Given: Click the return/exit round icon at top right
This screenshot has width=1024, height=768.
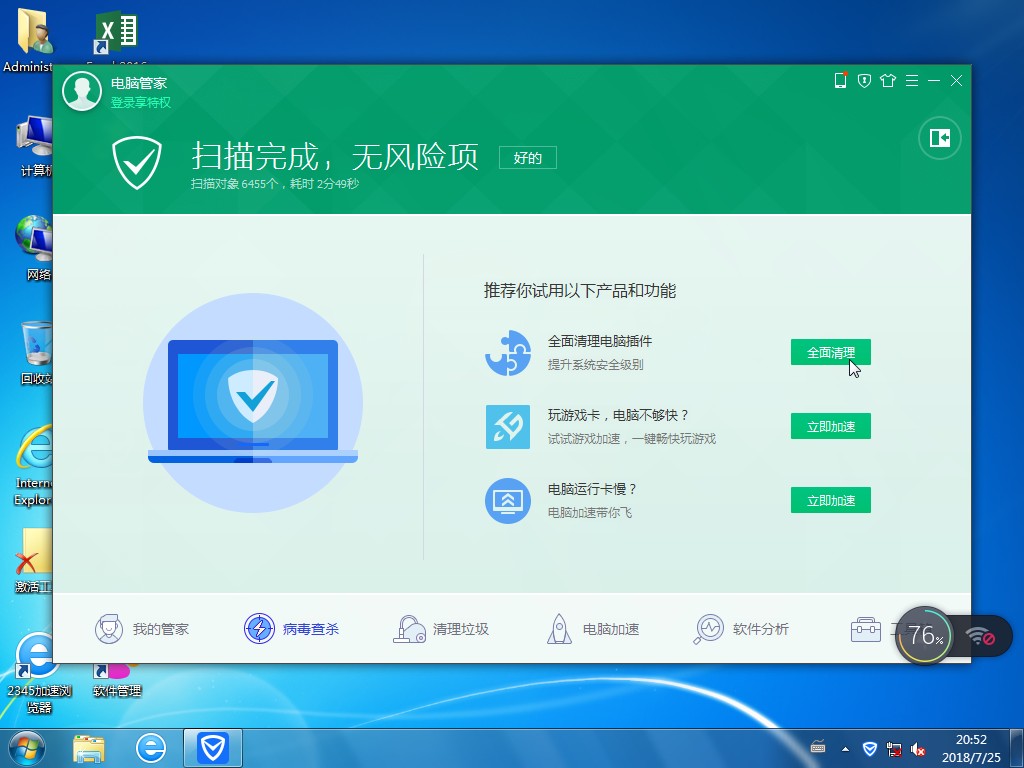Looking at the screenshot, I should click(940, 138).
